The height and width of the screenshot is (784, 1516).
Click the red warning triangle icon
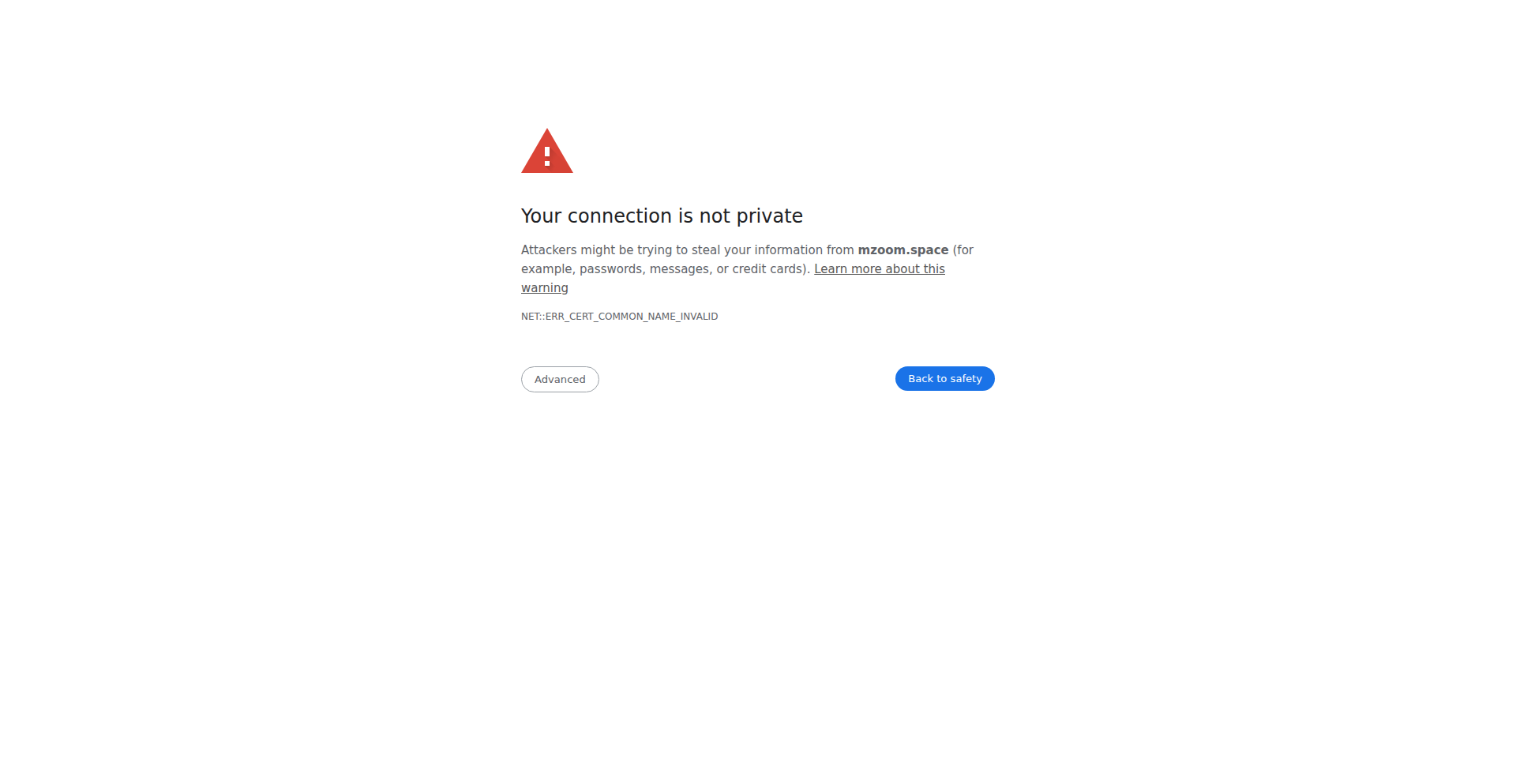coord(546,151)
